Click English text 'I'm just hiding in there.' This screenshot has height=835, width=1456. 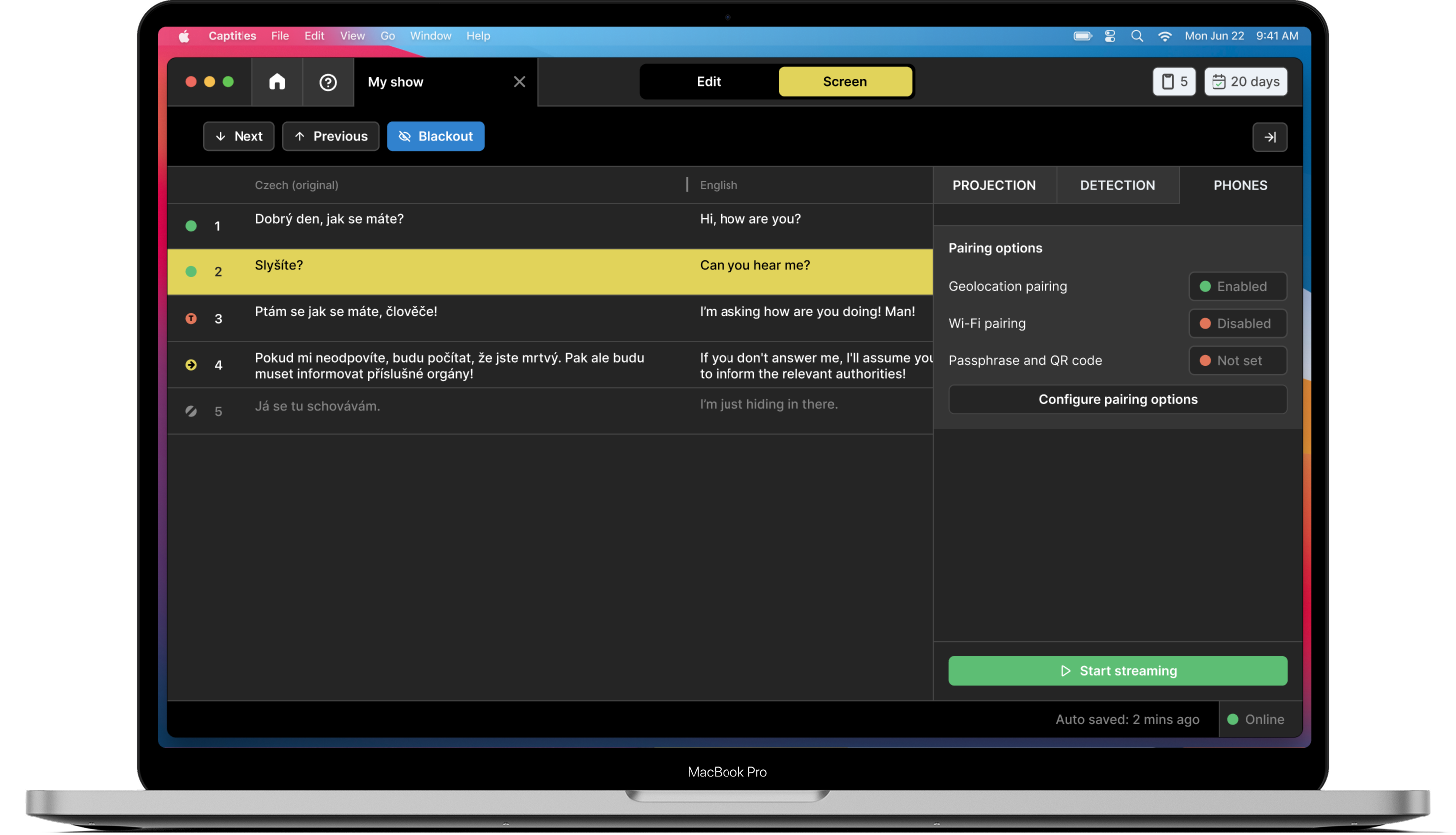point(768,405)
